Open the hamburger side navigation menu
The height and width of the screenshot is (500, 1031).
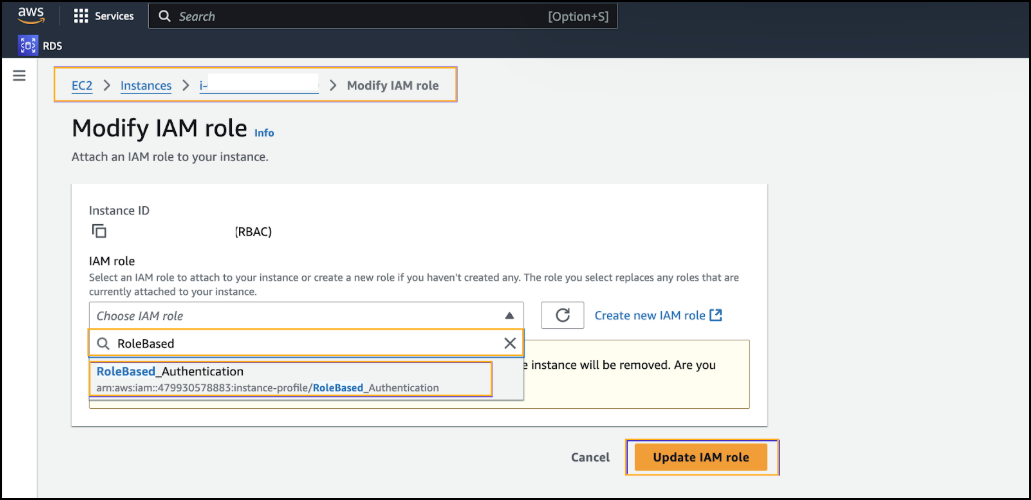click(19, 76)
